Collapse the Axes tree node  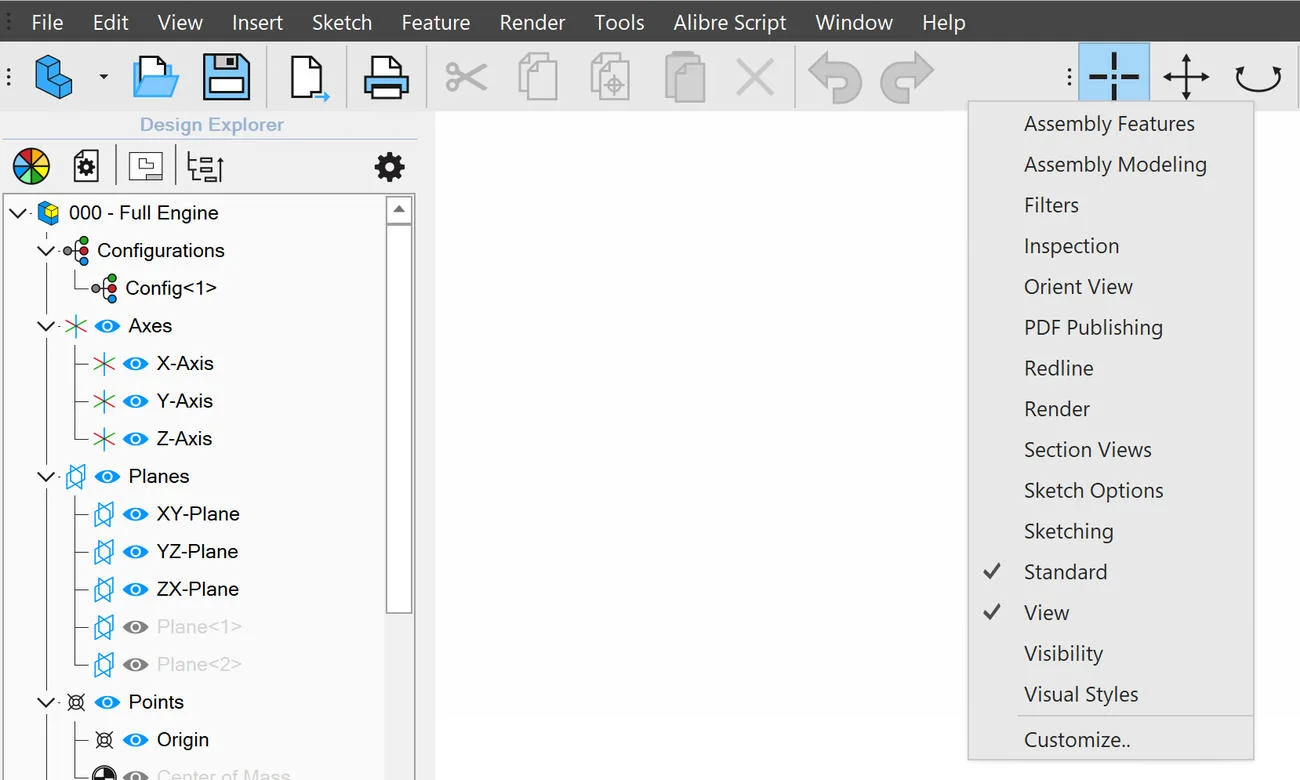(46, 326)
